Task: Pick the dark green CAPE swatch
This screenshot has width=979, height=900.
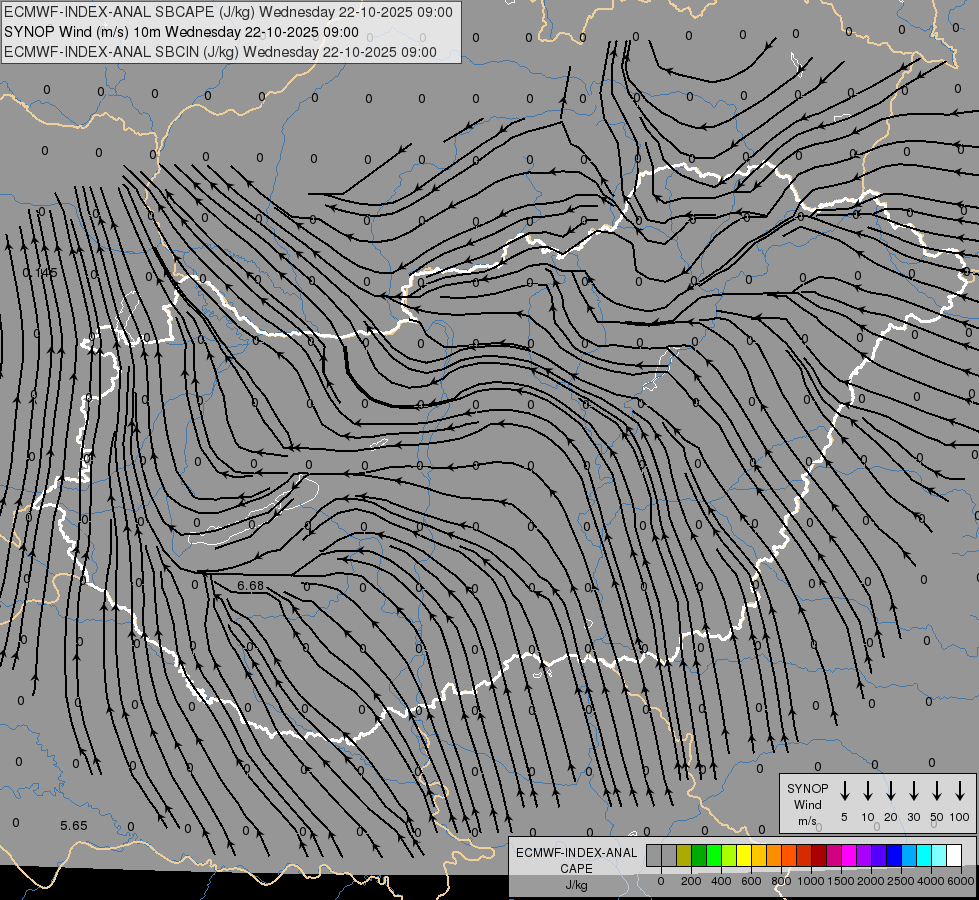Action: coord(699,855)
